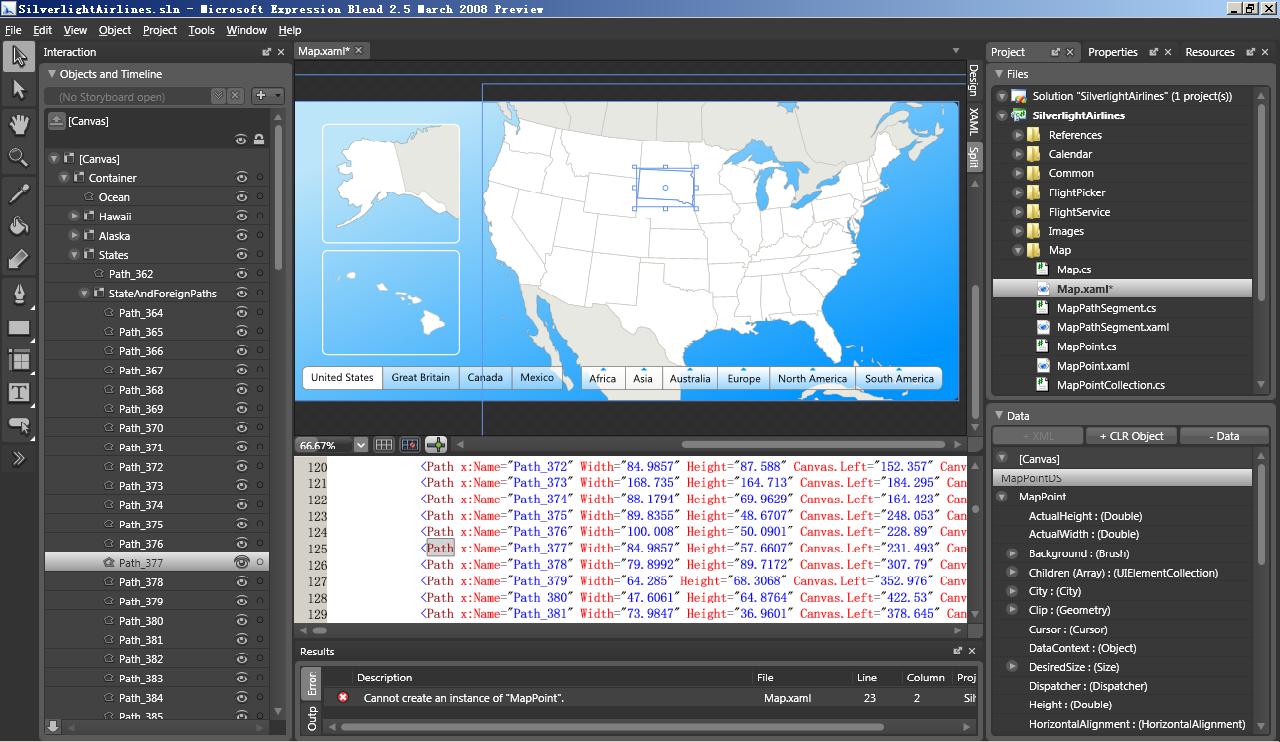Open the new storyboard dropdown arrow
This screenshot has height=742, width=1280.
coord(278,96)
